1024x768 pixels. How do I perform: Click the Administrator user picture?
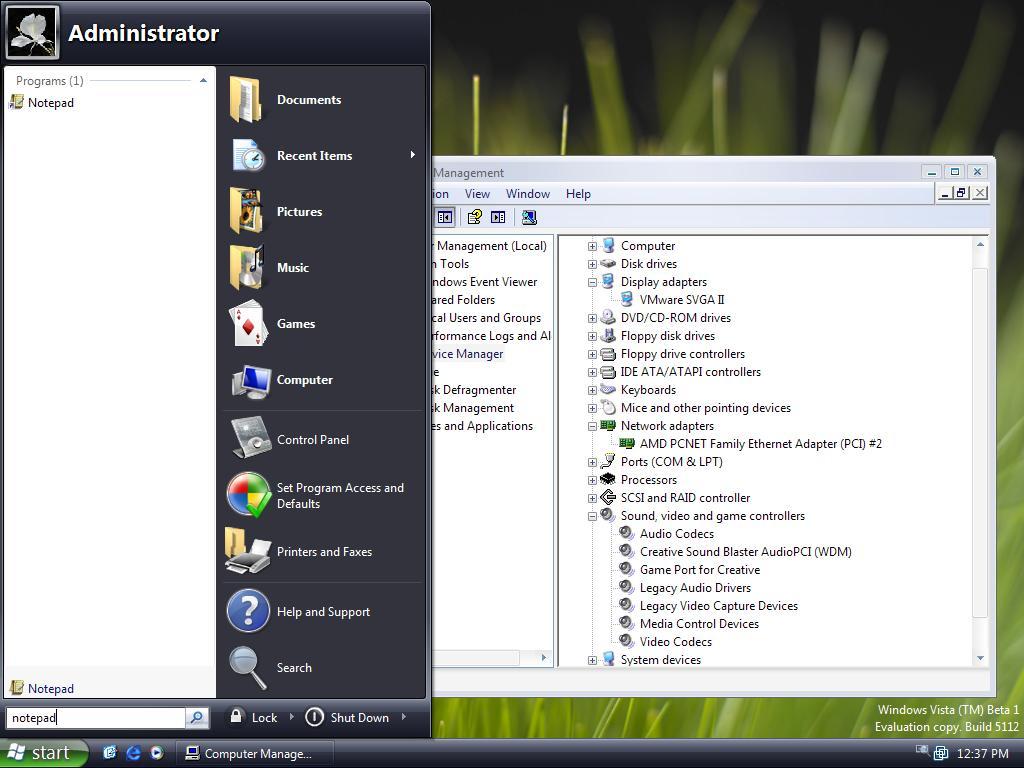pyautogui.click(x=33, y=32)
